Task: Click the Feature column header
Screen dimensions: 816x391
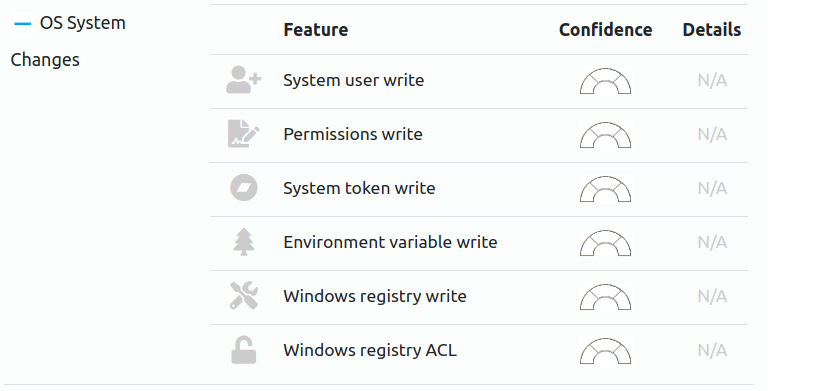Action: click(315, 30)
